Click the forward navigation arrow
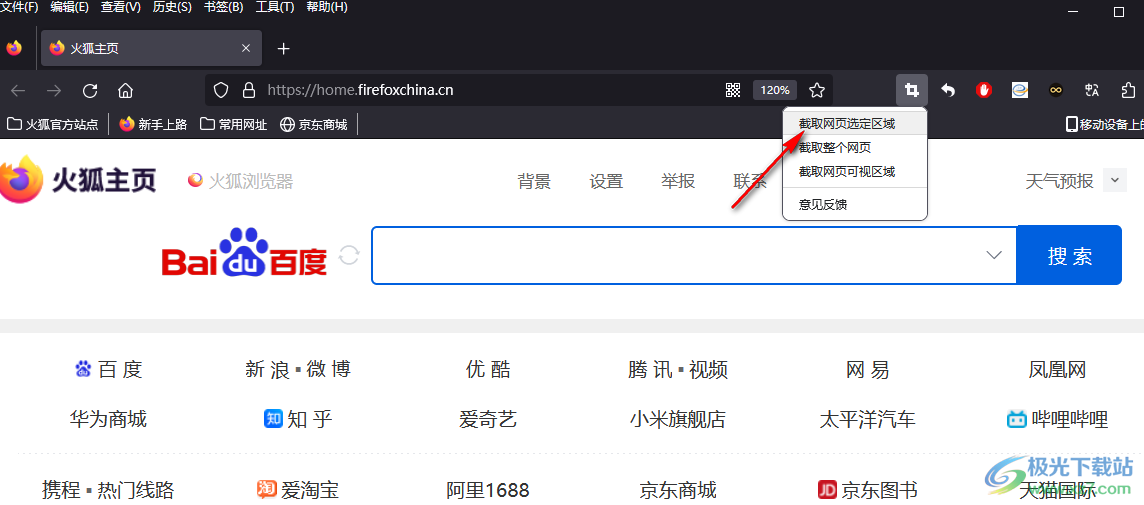The image size is (1144, 505). pos(54,90)
